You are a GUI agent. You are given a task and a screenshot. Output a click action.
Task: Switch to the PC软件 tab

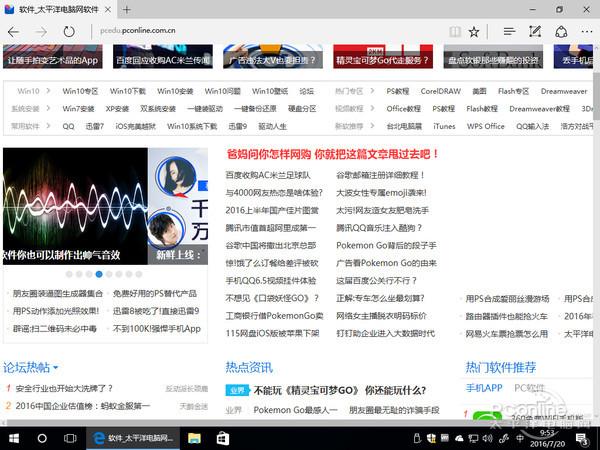(529, 388)
